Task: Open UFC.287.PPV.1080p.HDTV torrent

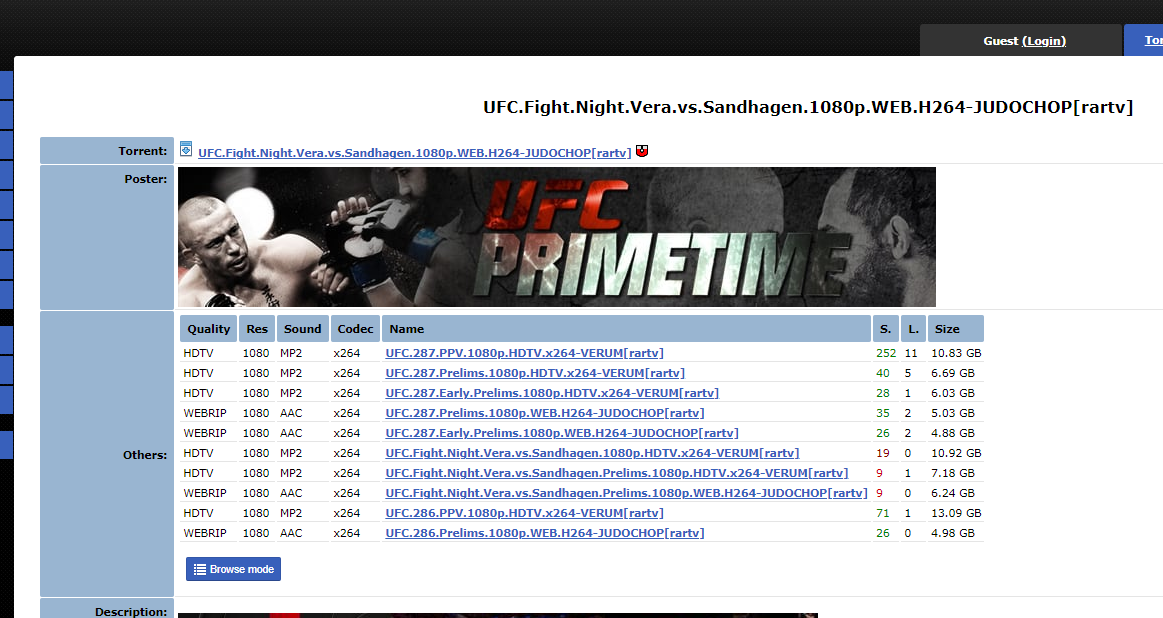Action: tap(524, 353)
